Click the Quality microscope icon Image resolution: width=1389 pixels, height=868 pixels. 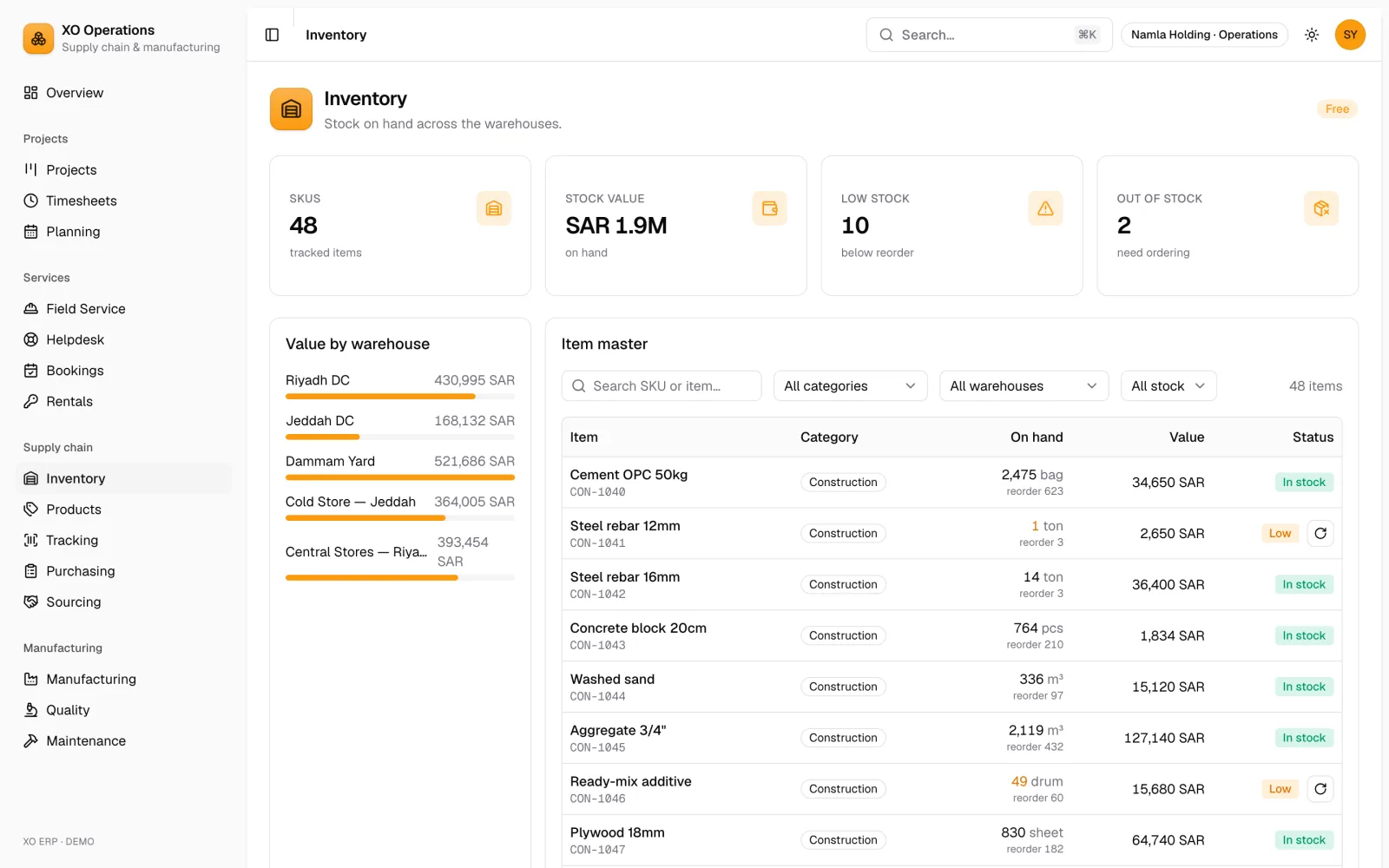pos(31,710)
